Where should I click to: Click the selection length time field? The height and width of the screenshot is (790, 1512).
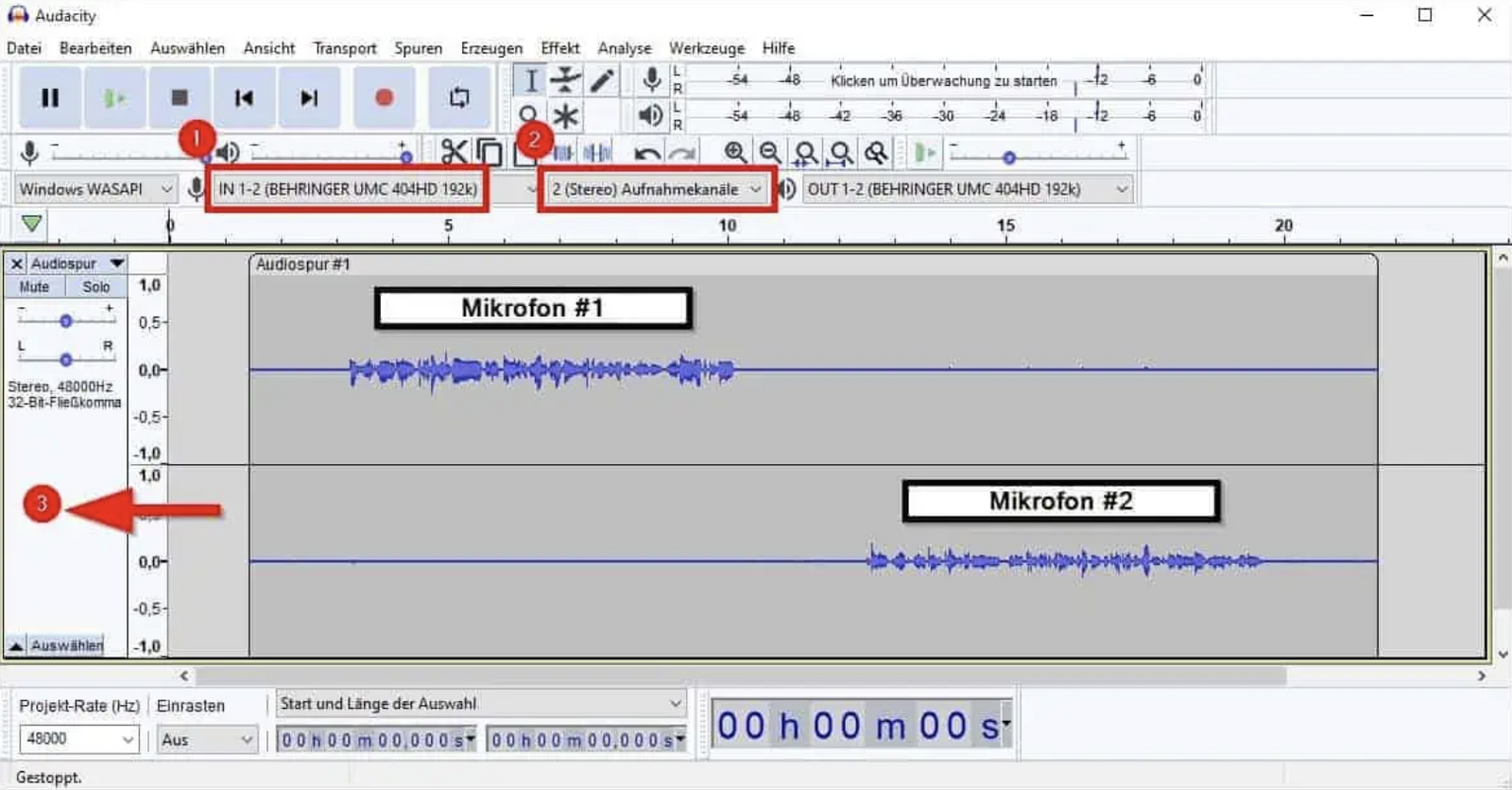pyautogui.click(x=587, y=740)
